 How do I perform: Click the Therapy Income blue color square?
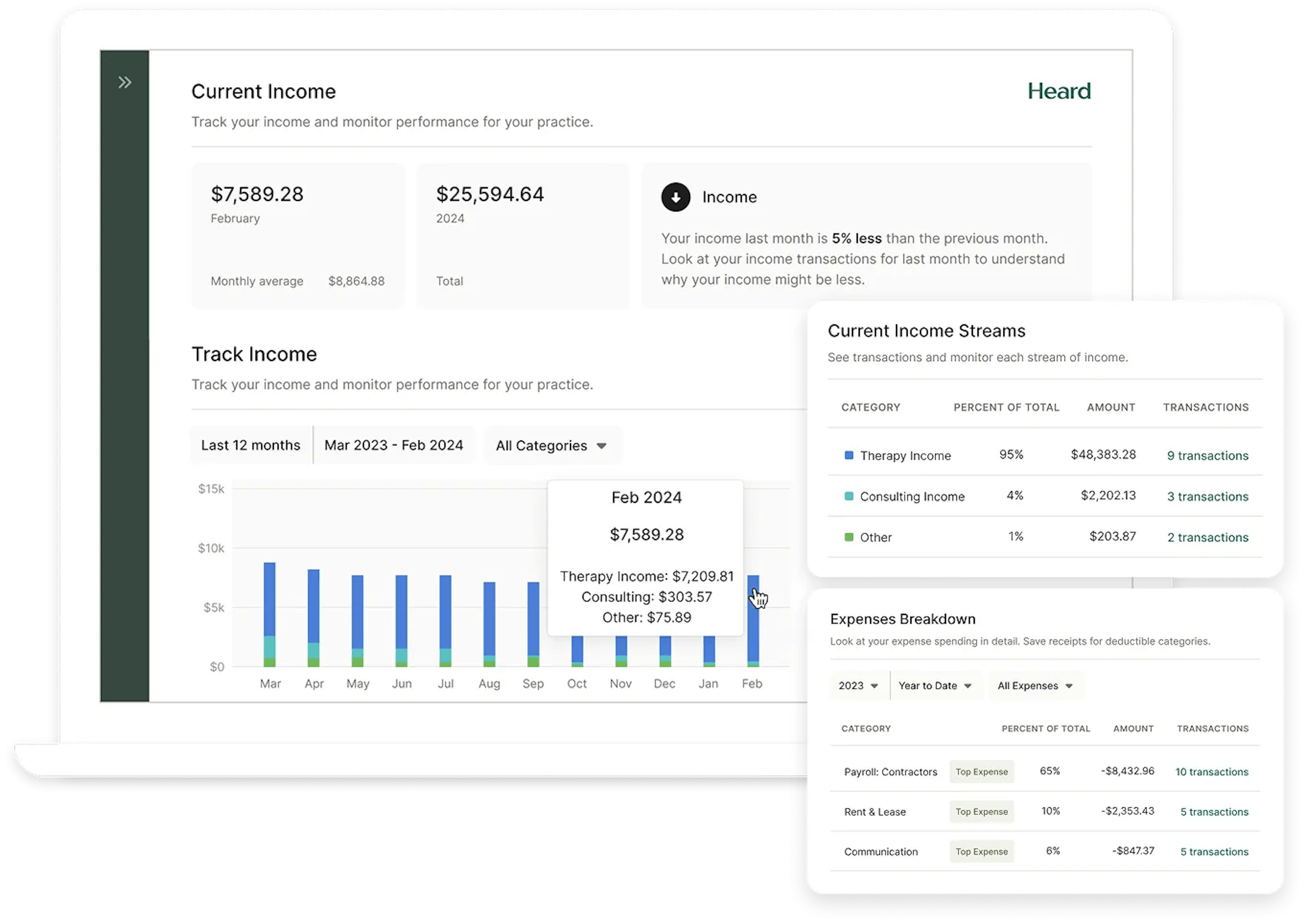click(x=849, y=455)
